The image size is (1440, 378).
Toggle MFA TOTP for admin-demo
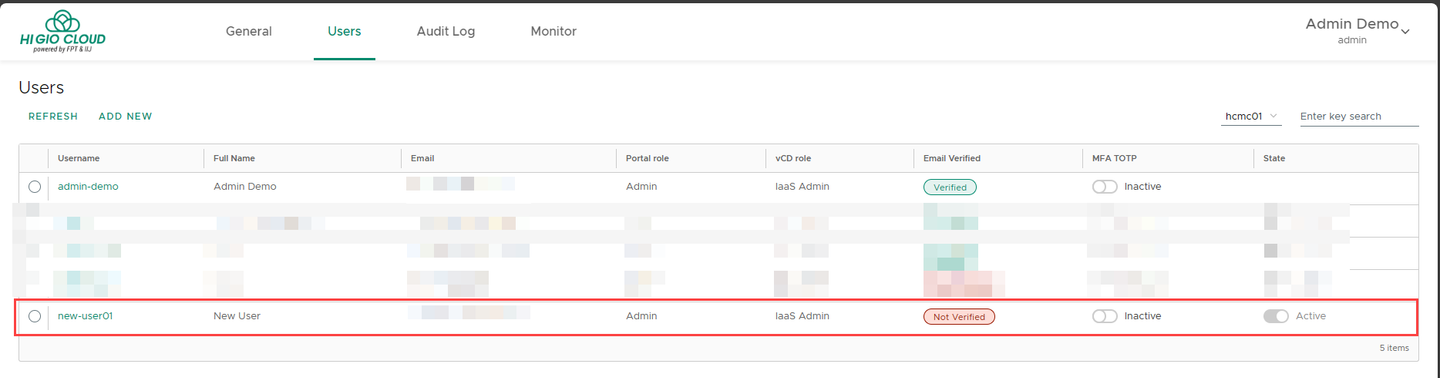1105,187
